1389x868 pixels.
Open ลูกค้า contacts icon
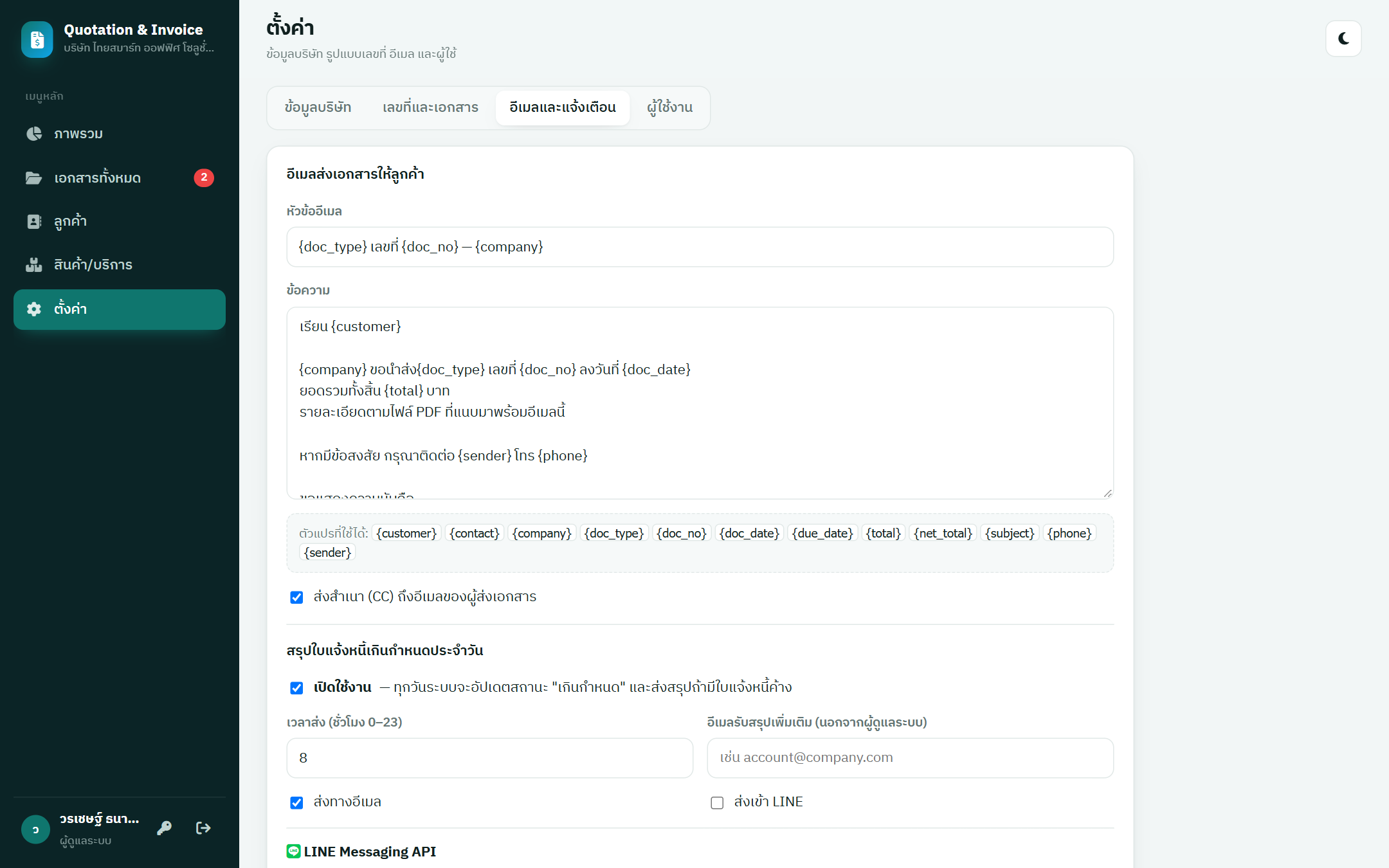point(34,221)
